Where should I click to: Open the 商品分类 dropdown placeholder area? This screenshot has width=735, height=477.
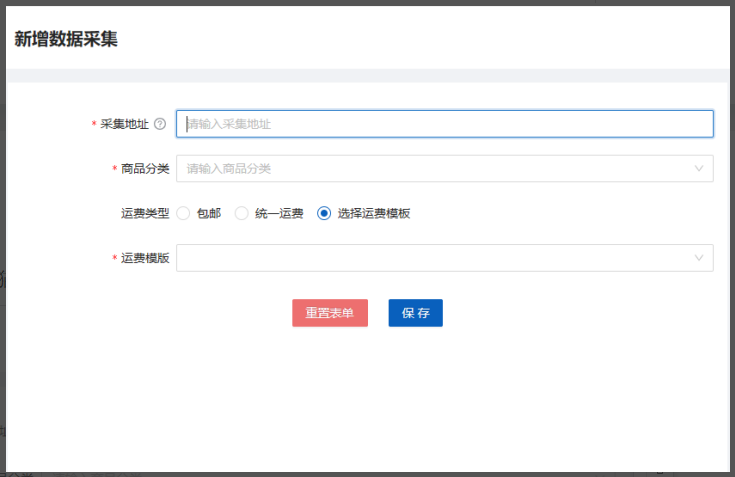pyautogui.click(x=430, y=169)
